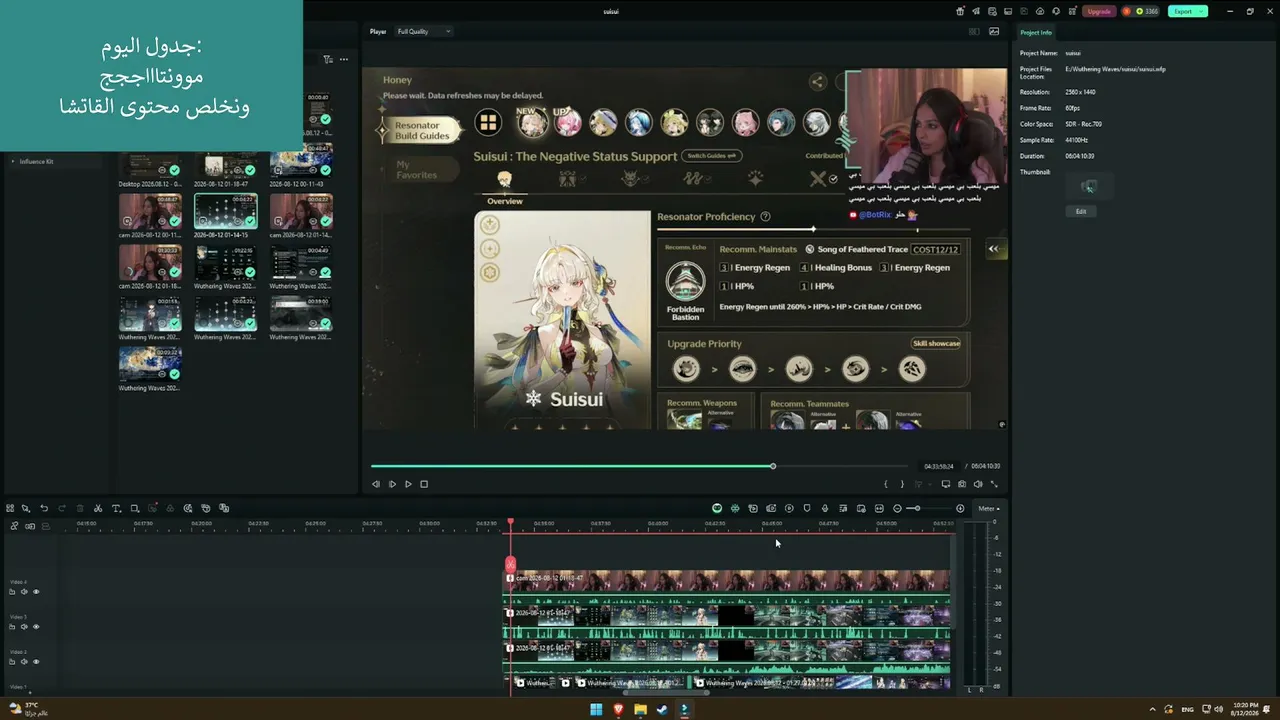The width and height of the screenshot is (1280, 720).
Task: Undo the last timeline edit
Action: pos(44,508)
